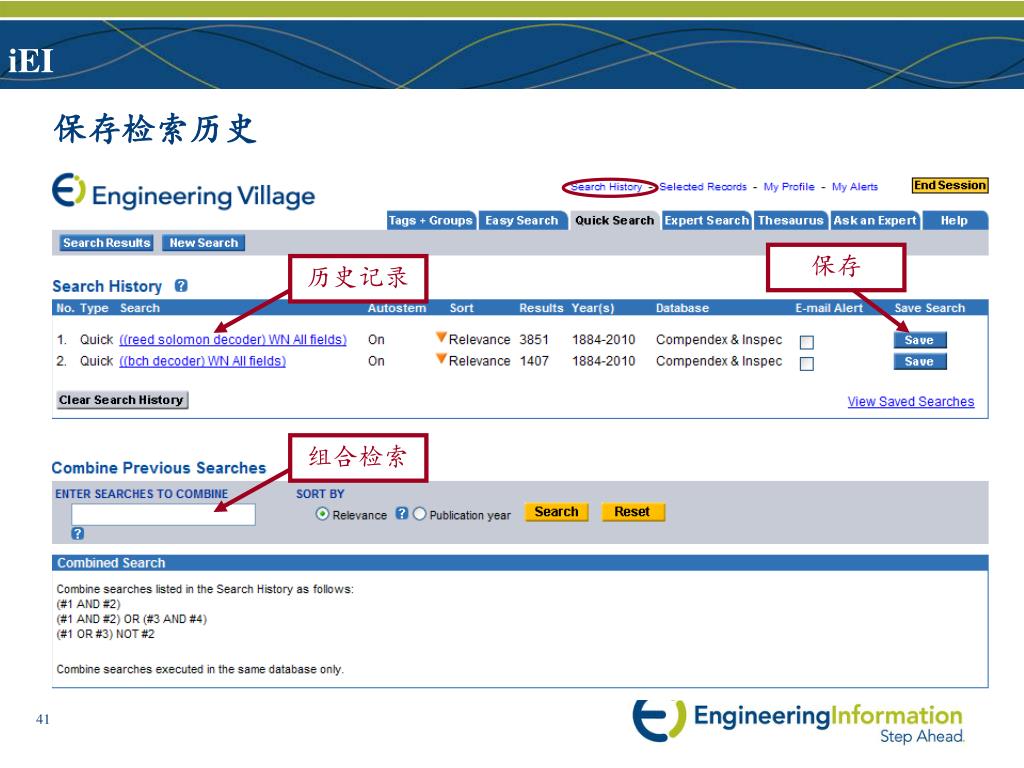Go to My Profile
The image size is (1024, 768).
coord(789,187)
